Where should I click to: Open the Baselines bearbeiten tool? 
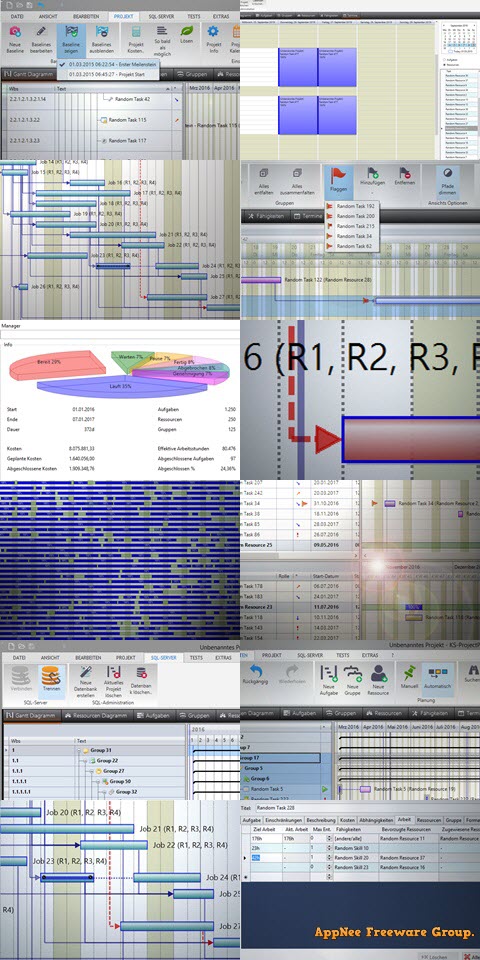(42, 40)
